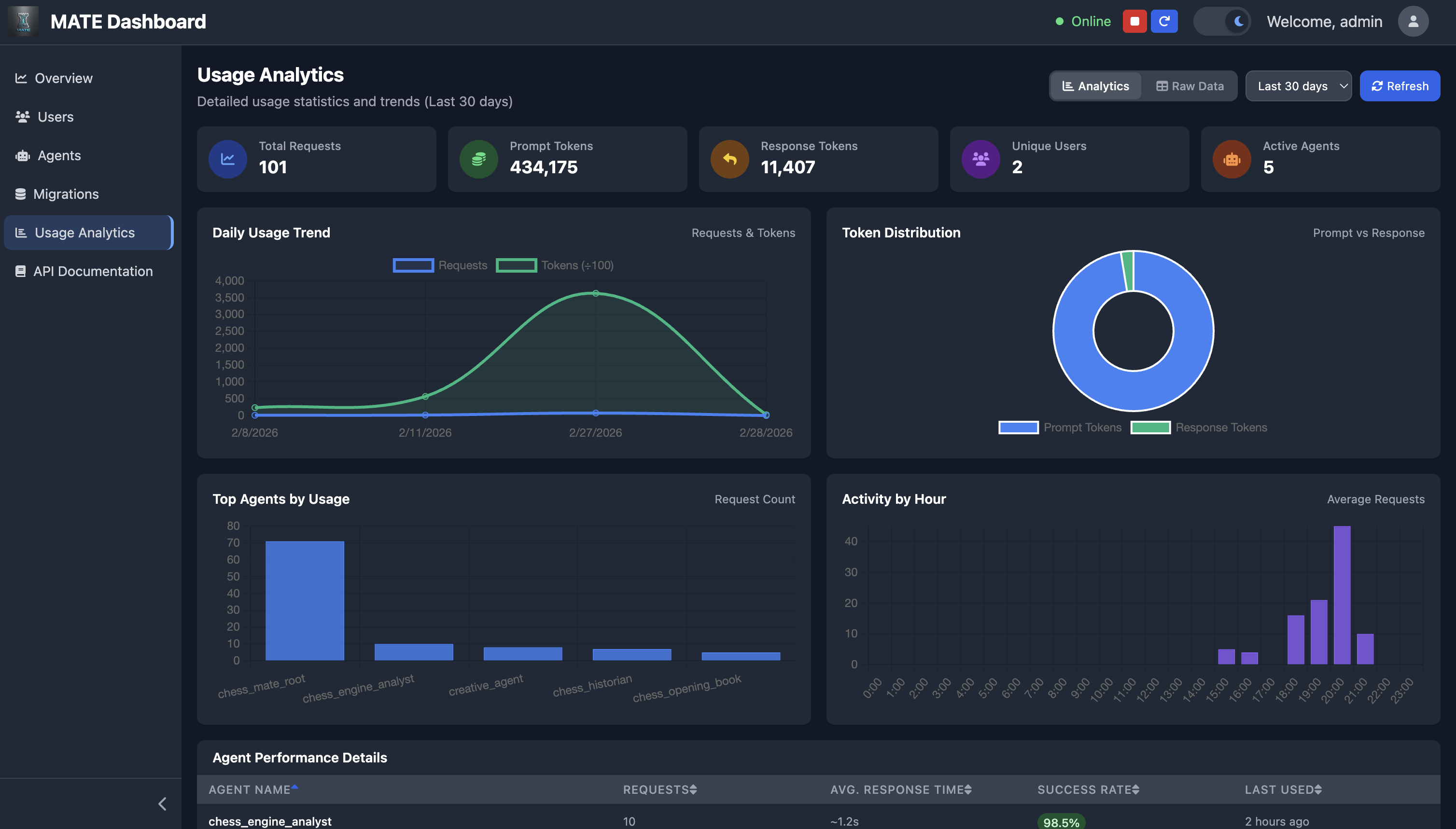The width and height of the screenshot is (1456, 829).
Task: Collapse the sidebar using the chevron
Action: point(162,803)
